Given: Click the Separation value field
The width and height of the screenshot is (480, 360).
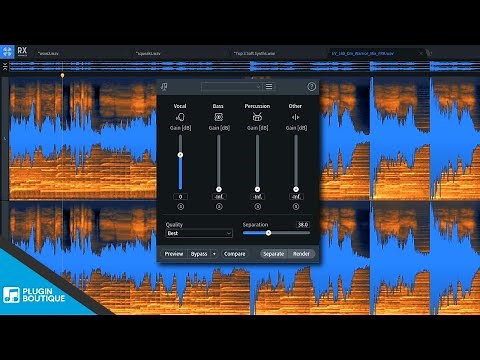Looking at the screenshot, I should click(303, 225).
